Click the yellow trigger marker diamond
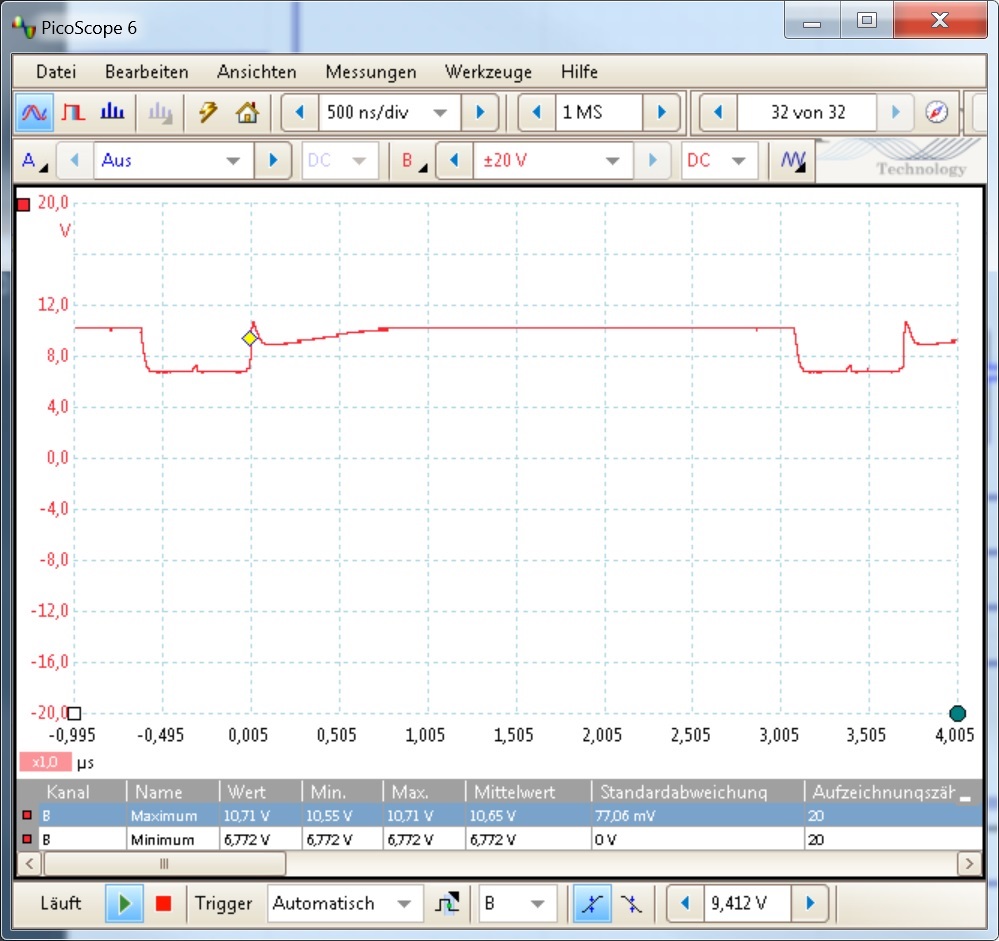This screenshot has width=999, height=941. (250, 338)
